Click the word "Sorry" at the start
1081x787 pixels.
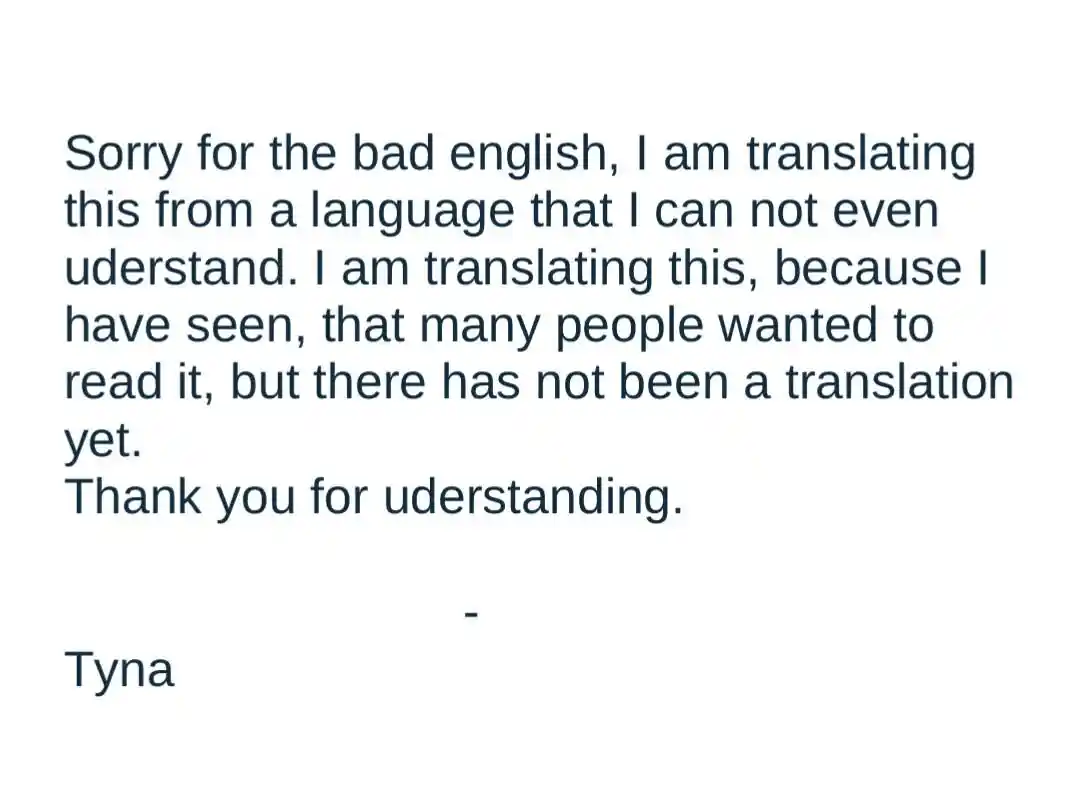[121, 154]
